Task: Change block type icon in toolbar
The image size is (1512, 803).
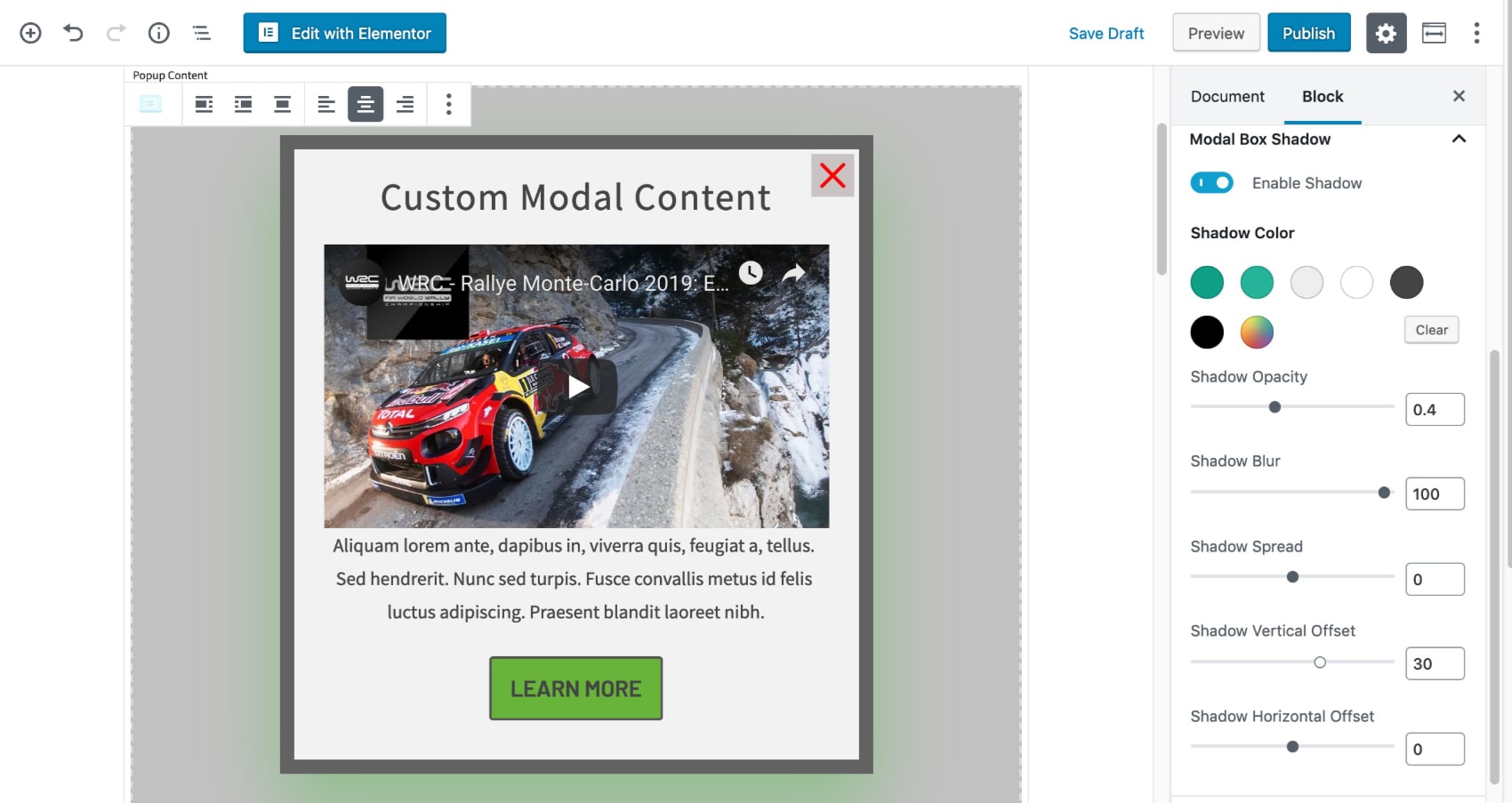Action: point(151,104)
